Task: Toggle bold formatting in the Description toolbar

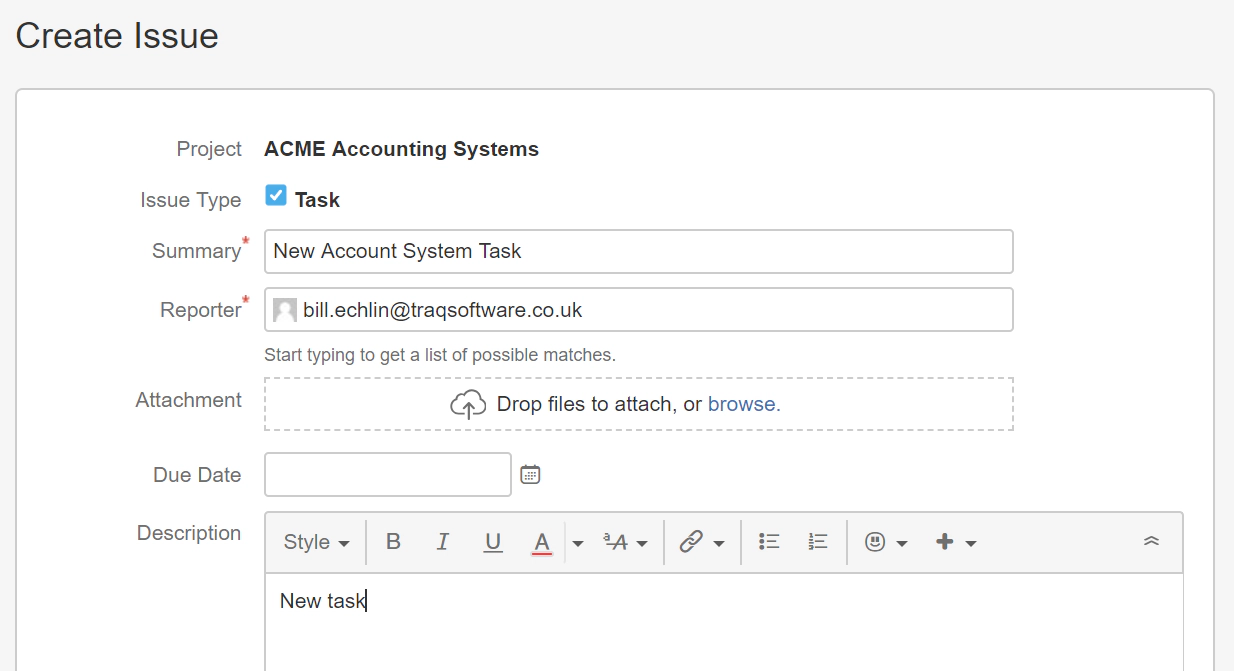Action: [x=393, y=541]
